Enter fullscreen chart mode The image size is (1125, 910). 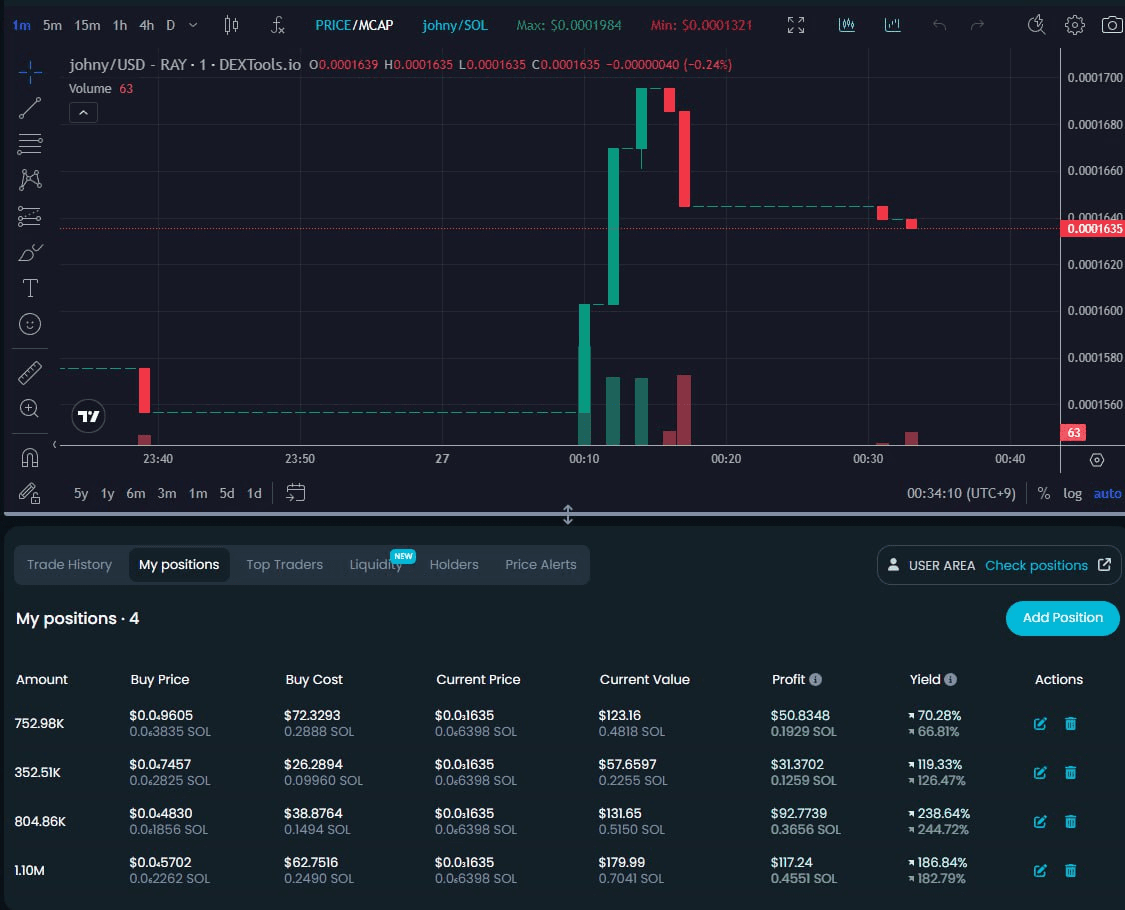click(x=796, y=25)
